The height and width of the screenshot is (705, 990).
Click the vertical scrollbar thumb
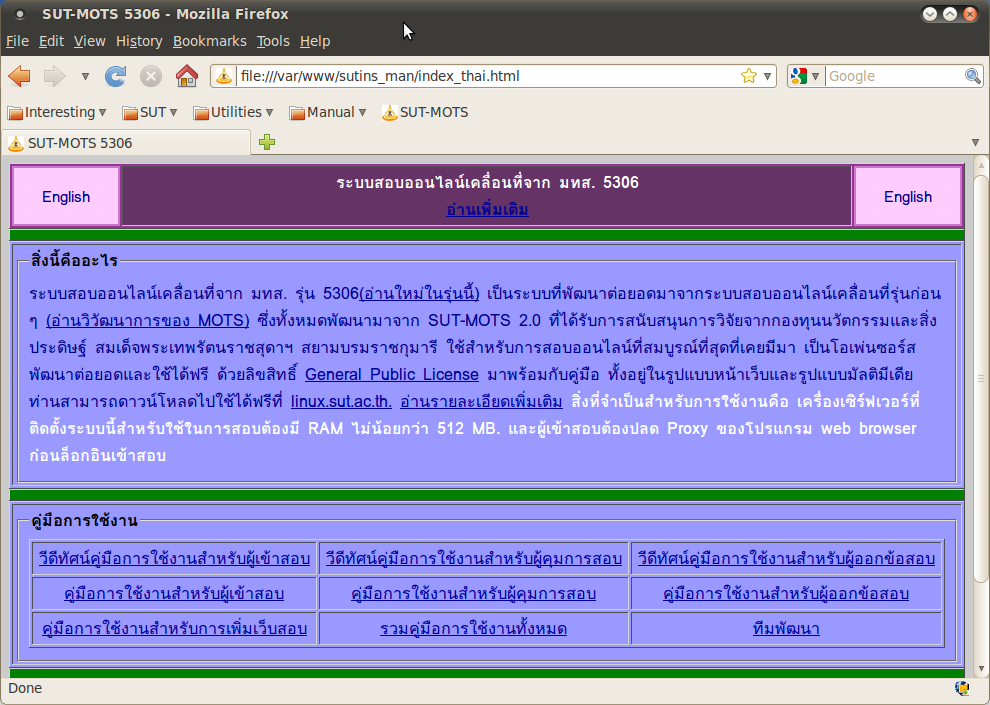tap(981, 379)
